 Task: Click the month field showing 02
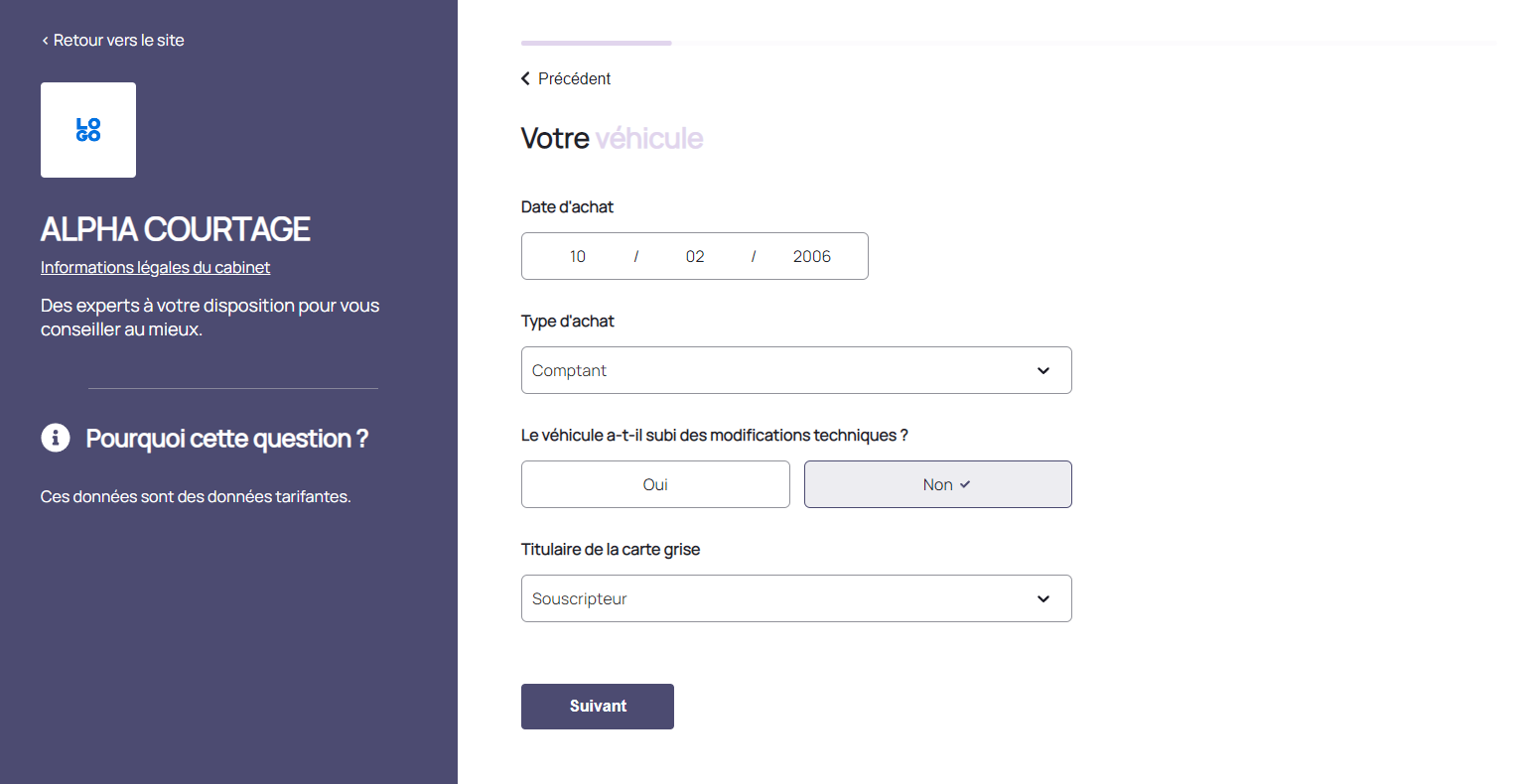(695, 256)
